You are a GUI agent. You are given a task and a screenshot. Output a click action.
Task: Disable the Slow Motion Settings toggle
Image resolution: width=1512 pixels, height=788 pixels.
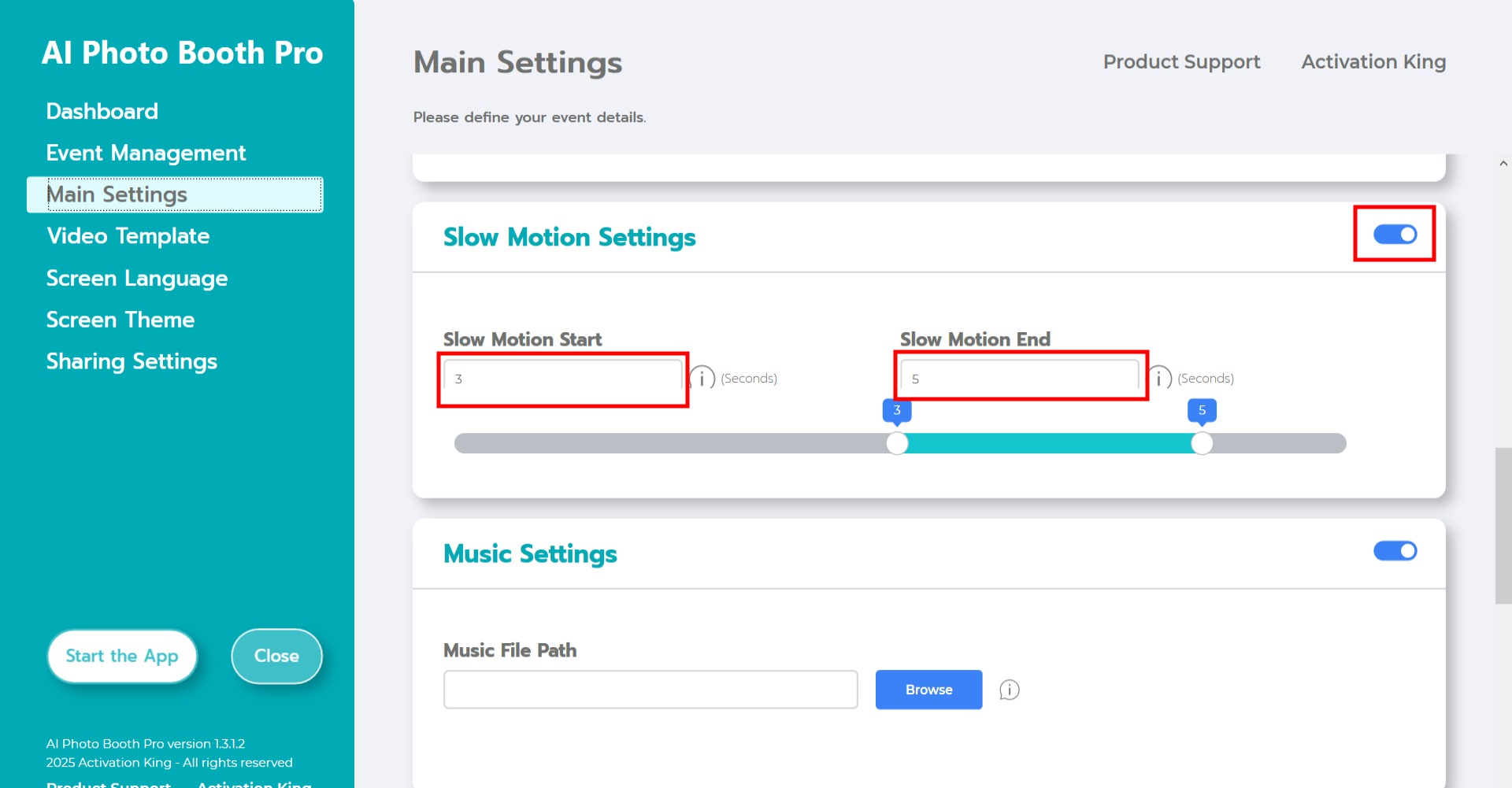(1395, 235)
